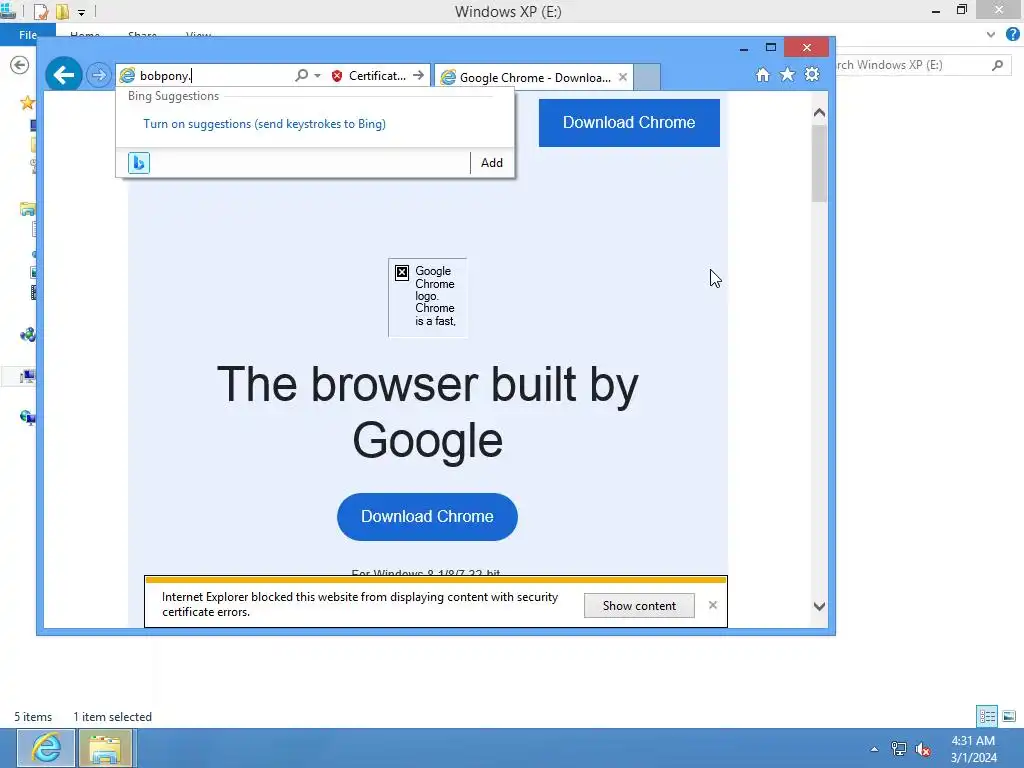Click the Go arrow in address bar
Image resolution: width=1024 pixels, height=768 pixels.
click(x=419, y=76)
